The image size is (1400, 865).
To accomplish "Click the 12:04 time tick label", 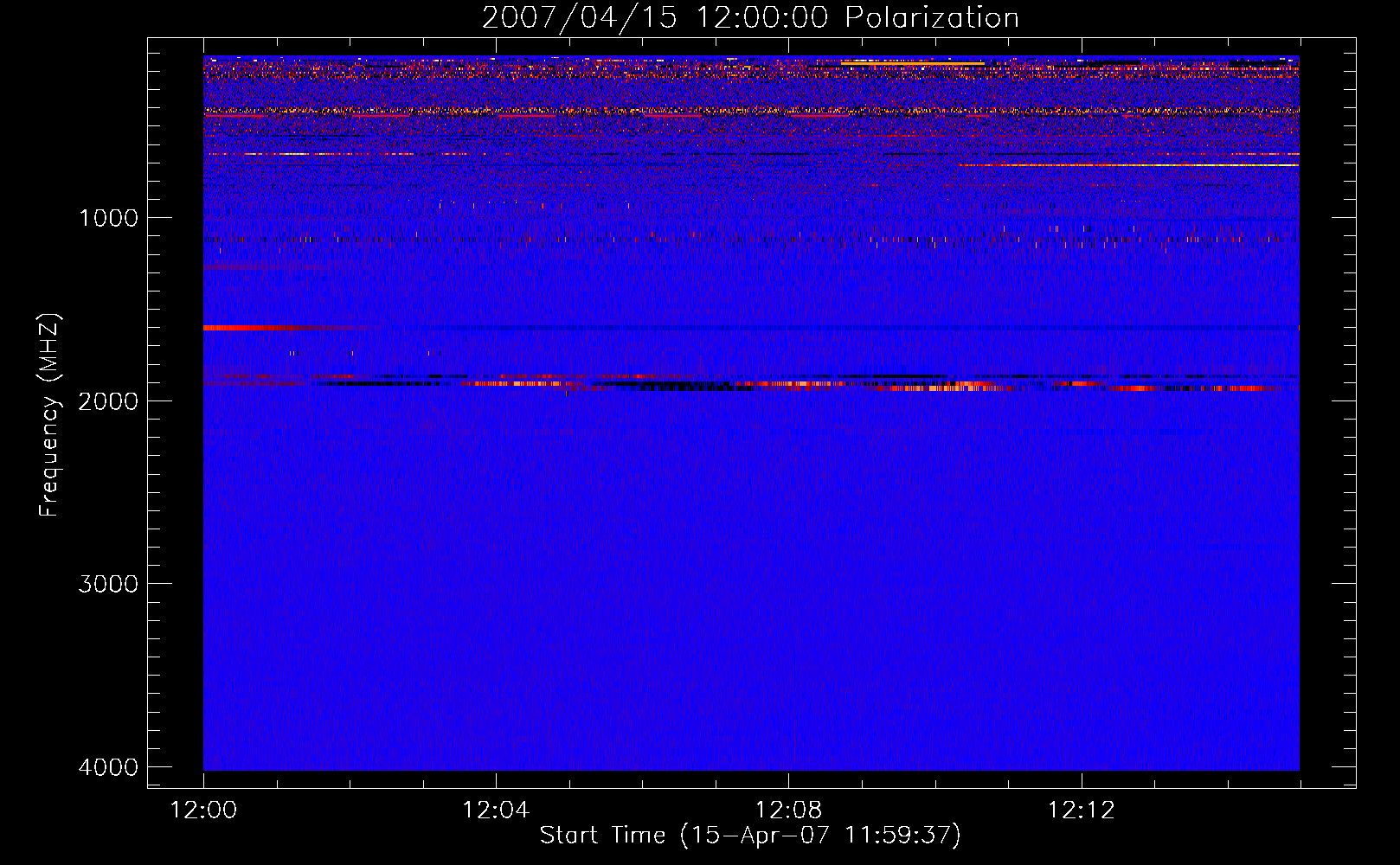I will coord(496,811).
